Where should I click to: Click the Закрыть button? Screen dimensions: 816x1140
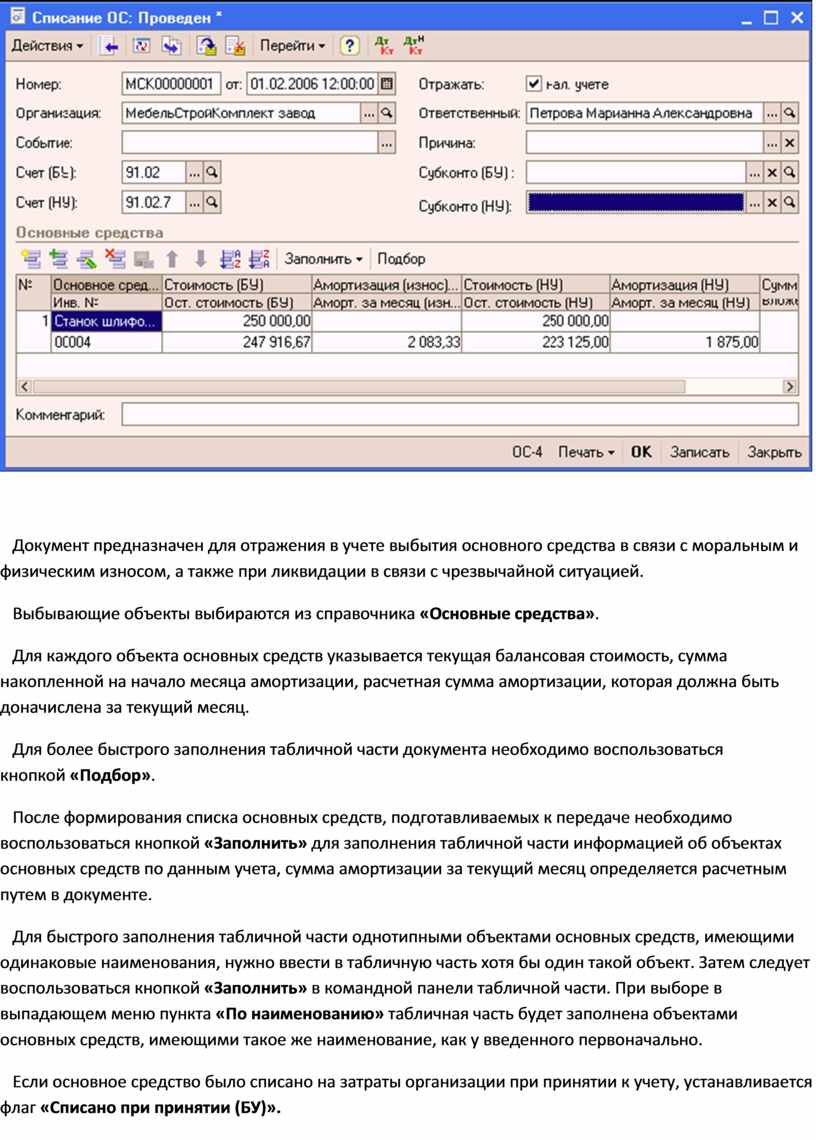point(775,452)
